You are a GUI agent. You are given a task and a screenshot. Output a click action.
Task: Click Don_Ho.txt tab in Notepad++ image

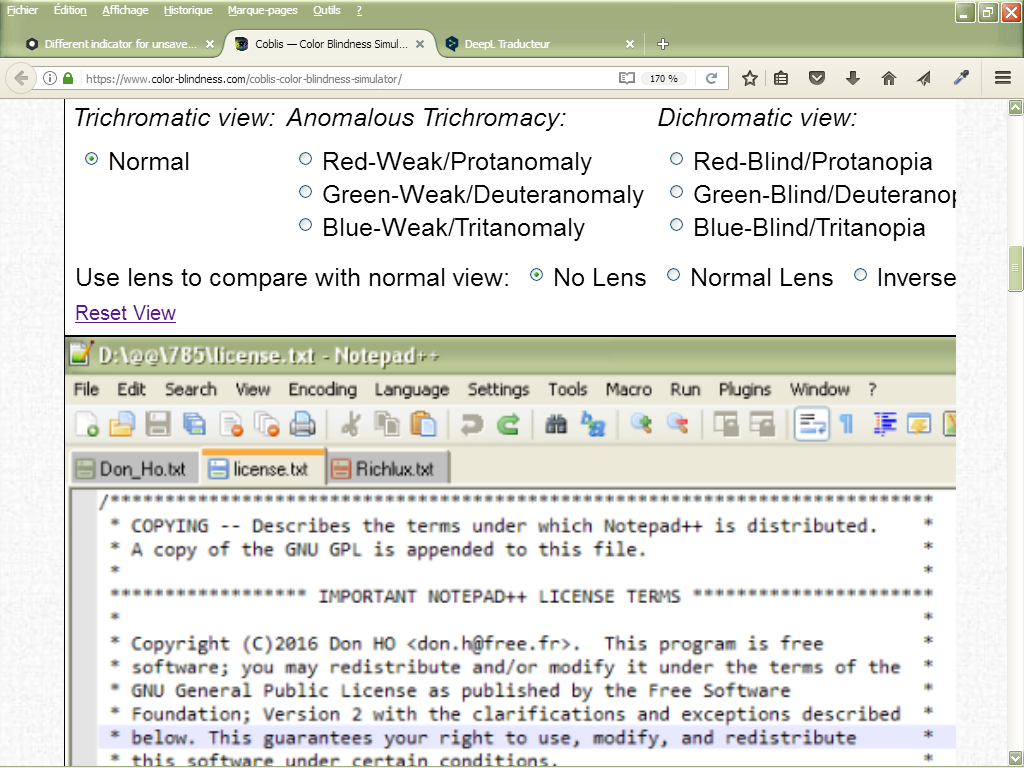click(135, 469)
